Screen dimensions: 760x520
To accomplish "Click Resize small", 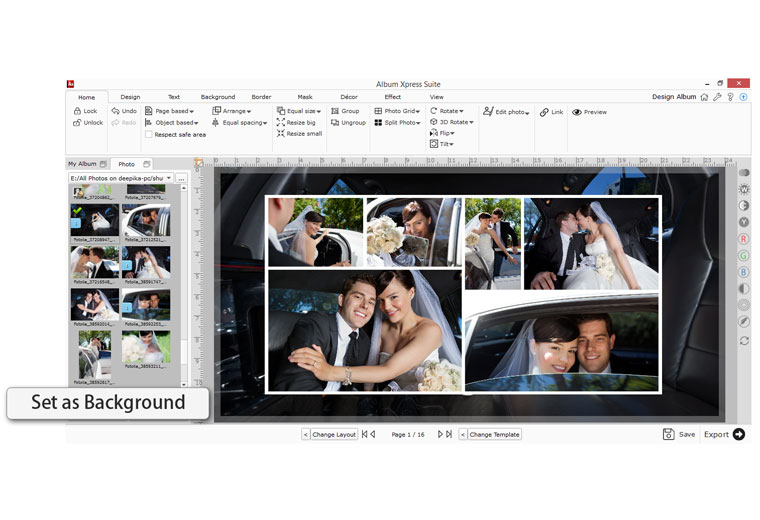I will (300, 134).
